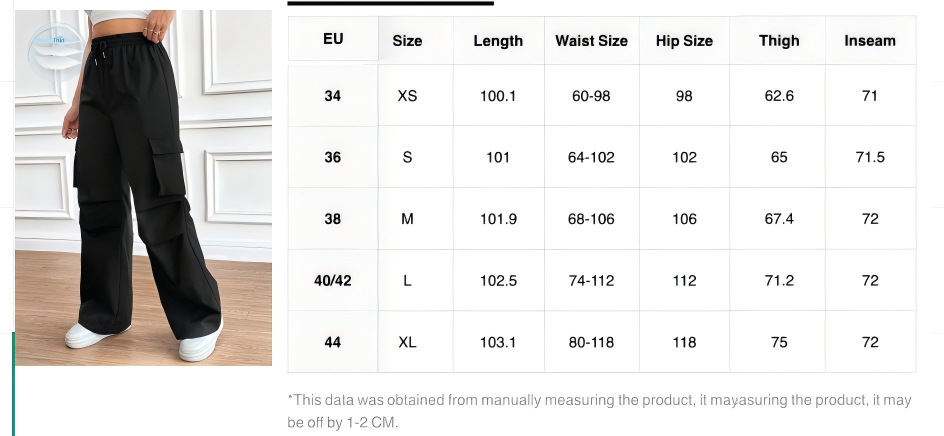The width and height of the screenshot is (944, 436).
Task: Open the black cargo pants product photo
Action: [143, 200]
